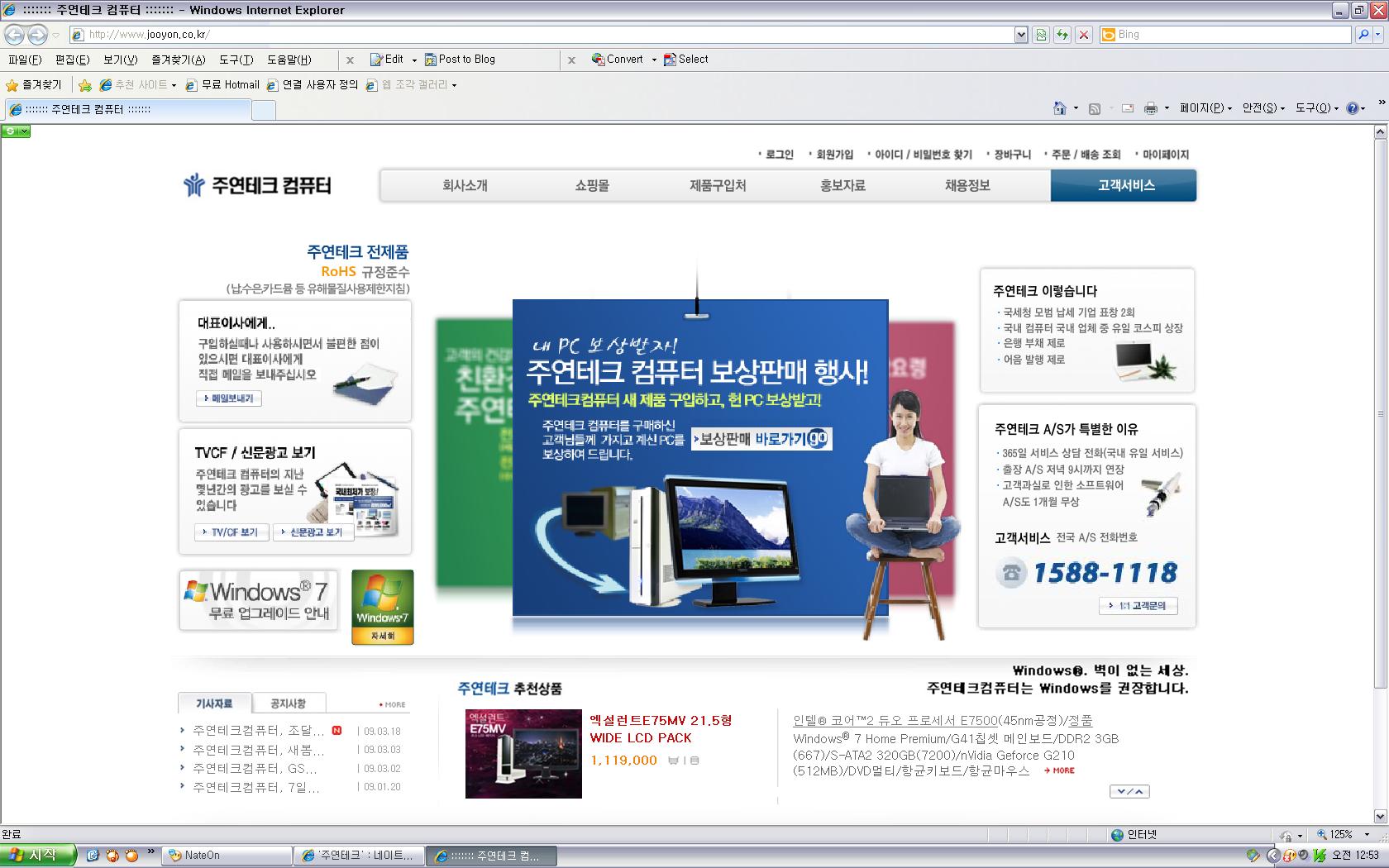Open the Home icon in the command bar
Image resolution: width=1389 pixels, height=868 pixels.
click(1060, 108)
